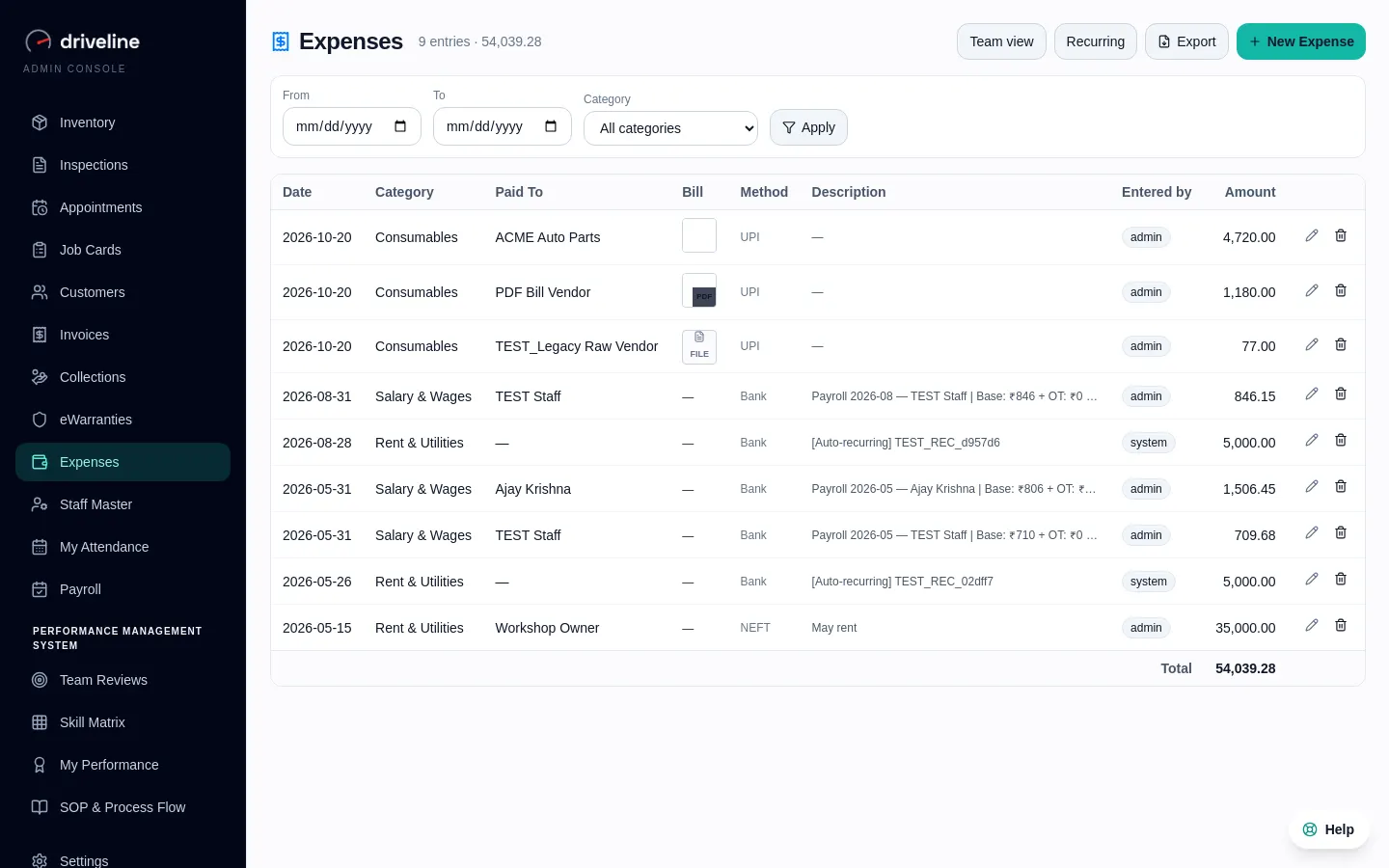
Task: Open the Category filter dropdown
Action: click(x=670, y=128)
